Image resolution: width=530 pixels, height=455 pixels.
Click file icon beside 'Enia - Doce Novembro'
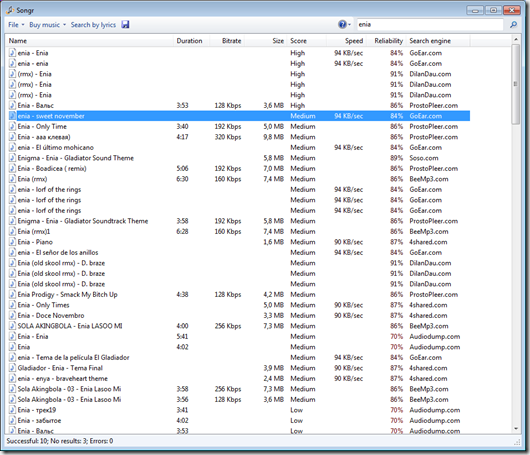[x=12, y=315]
